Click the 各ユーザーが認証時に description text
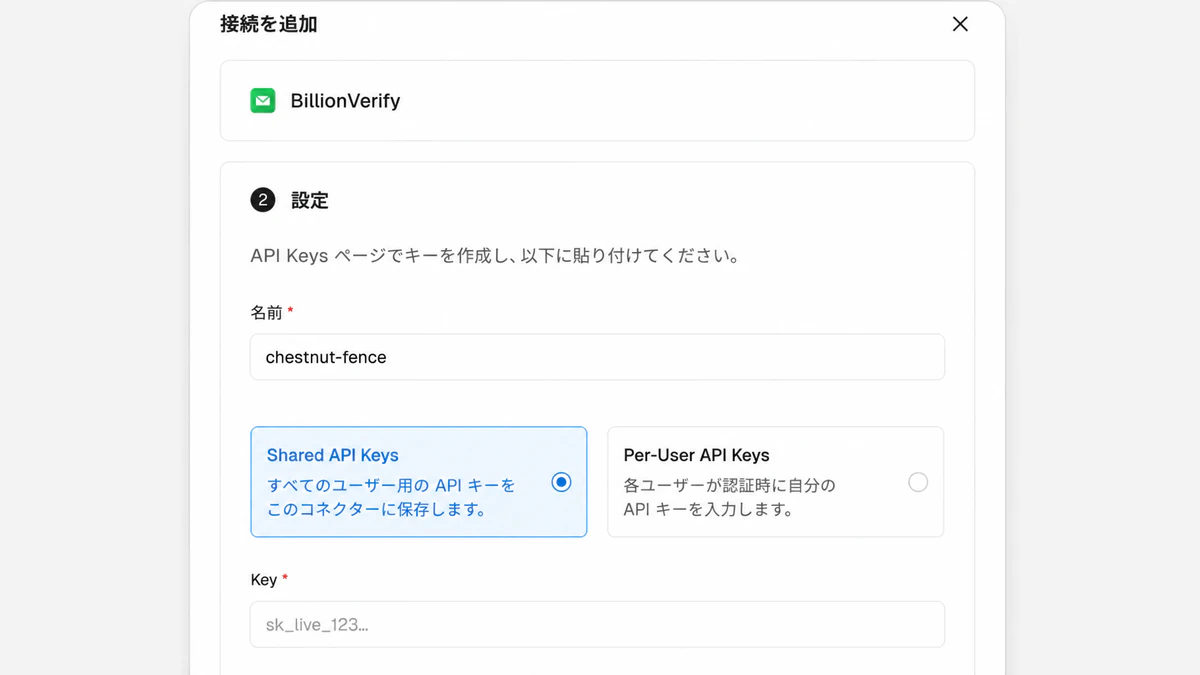Viewport: 1200px width, 675px height. [729, 497]
